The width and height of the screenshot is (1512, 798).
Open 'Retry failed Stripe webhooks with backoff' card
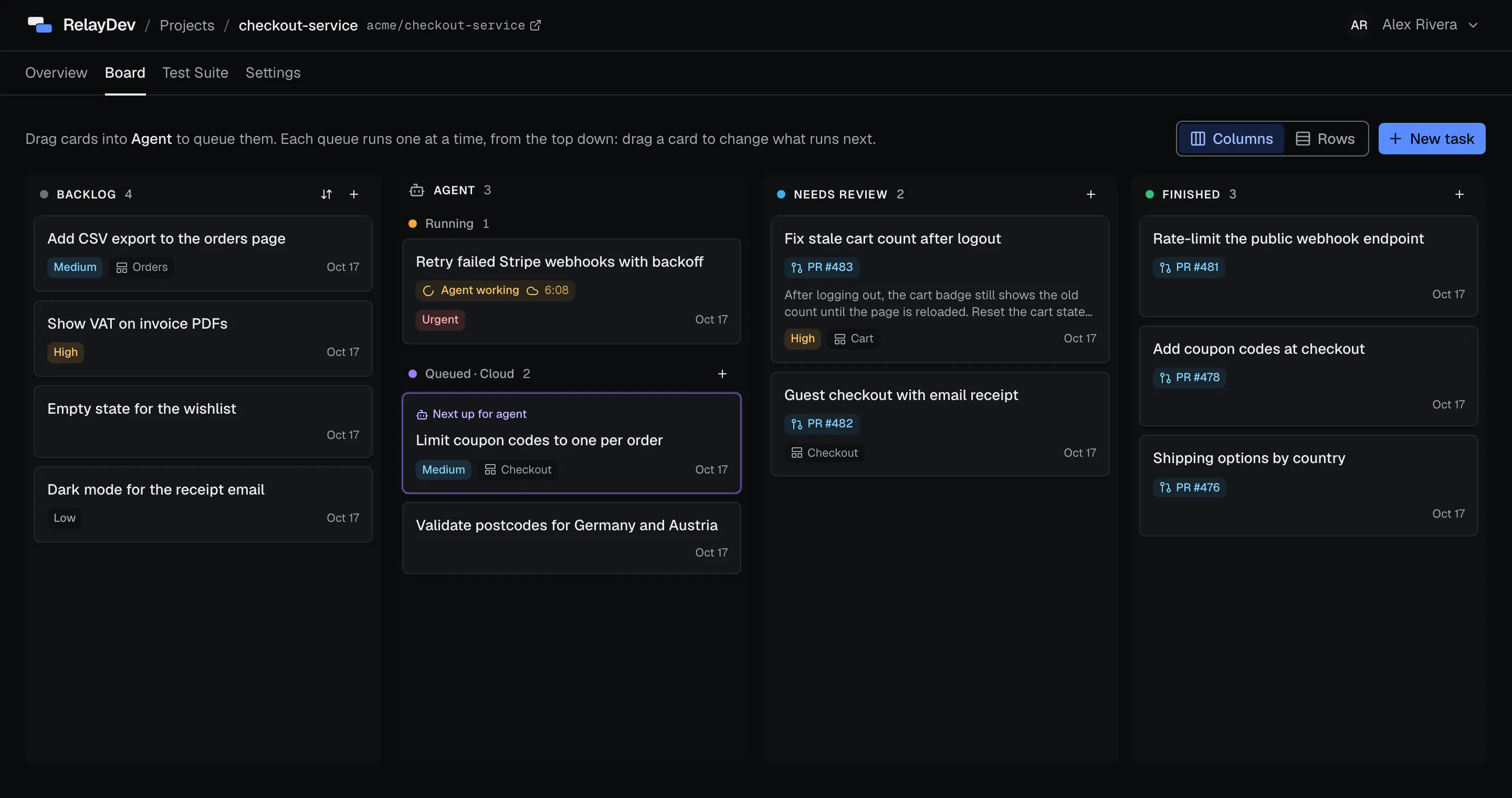(572, 291)
